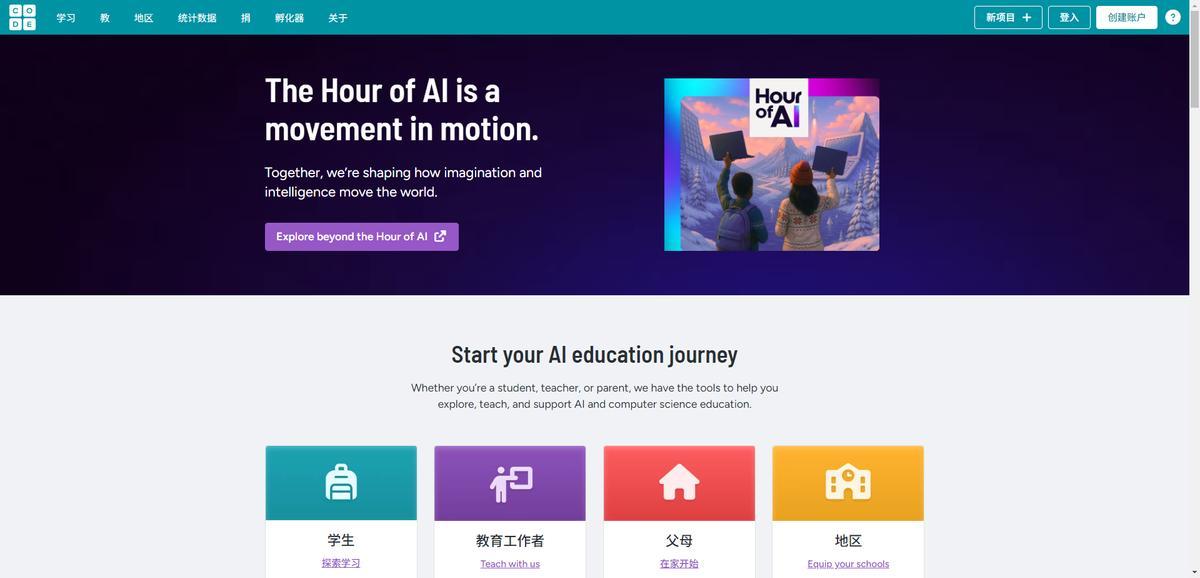Click the yellow school building icon
This screenshot has height=578, width=1200.
point(848,483)
